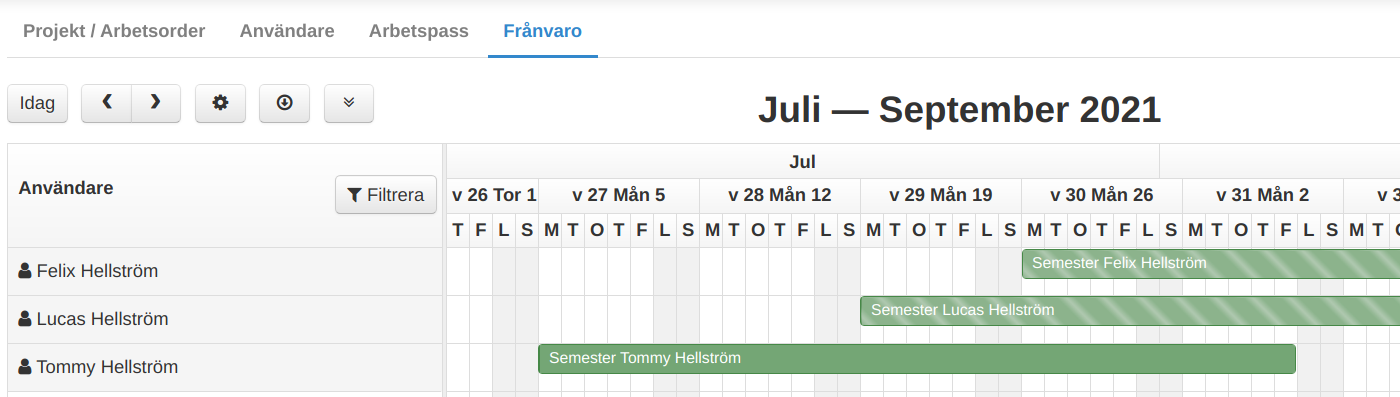The width and height of the screenshot is (1400, 397).
Task: Switch to Projekt / Arbetsorder tab
Action: pyautogui.click(x=114, y=31)
